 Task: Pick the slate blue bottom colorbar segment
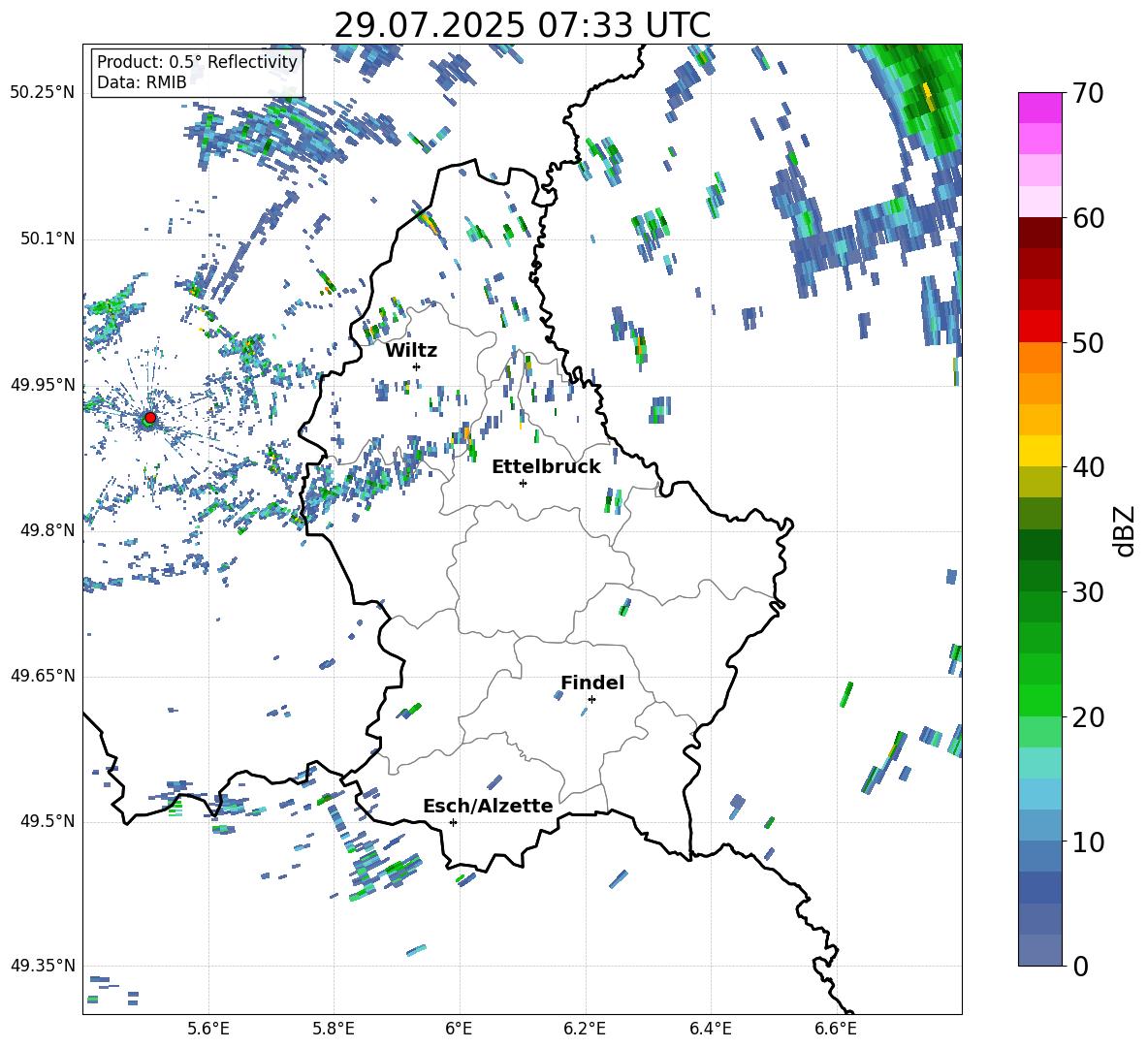[1039, 950]
